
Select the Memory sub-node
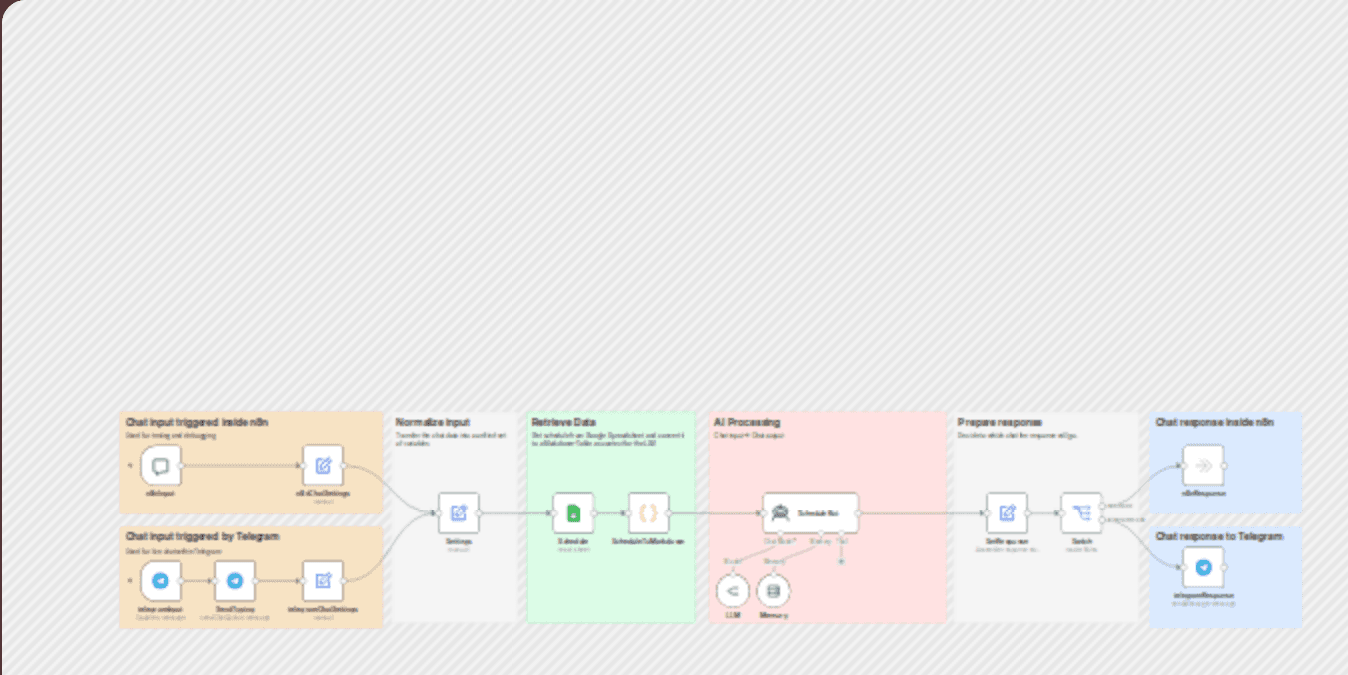point(773,591)
